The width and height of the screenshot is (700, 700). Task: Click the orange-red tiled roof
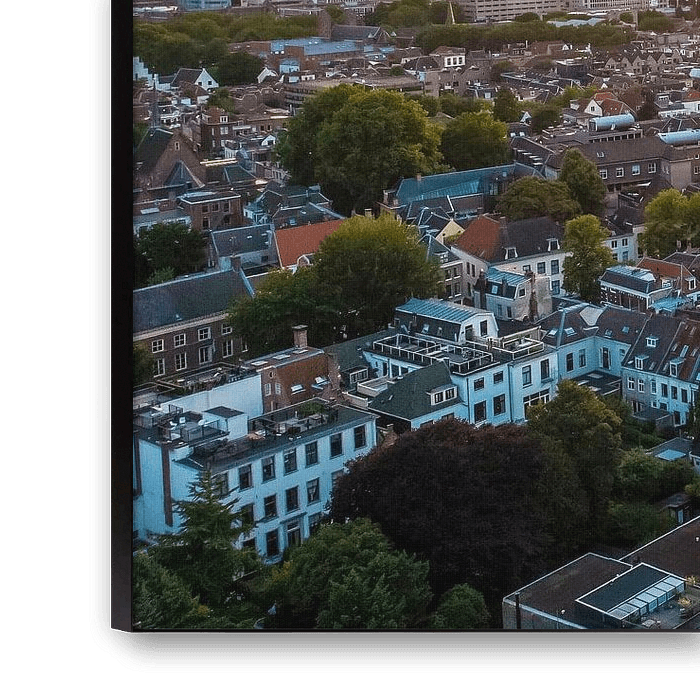303,240
